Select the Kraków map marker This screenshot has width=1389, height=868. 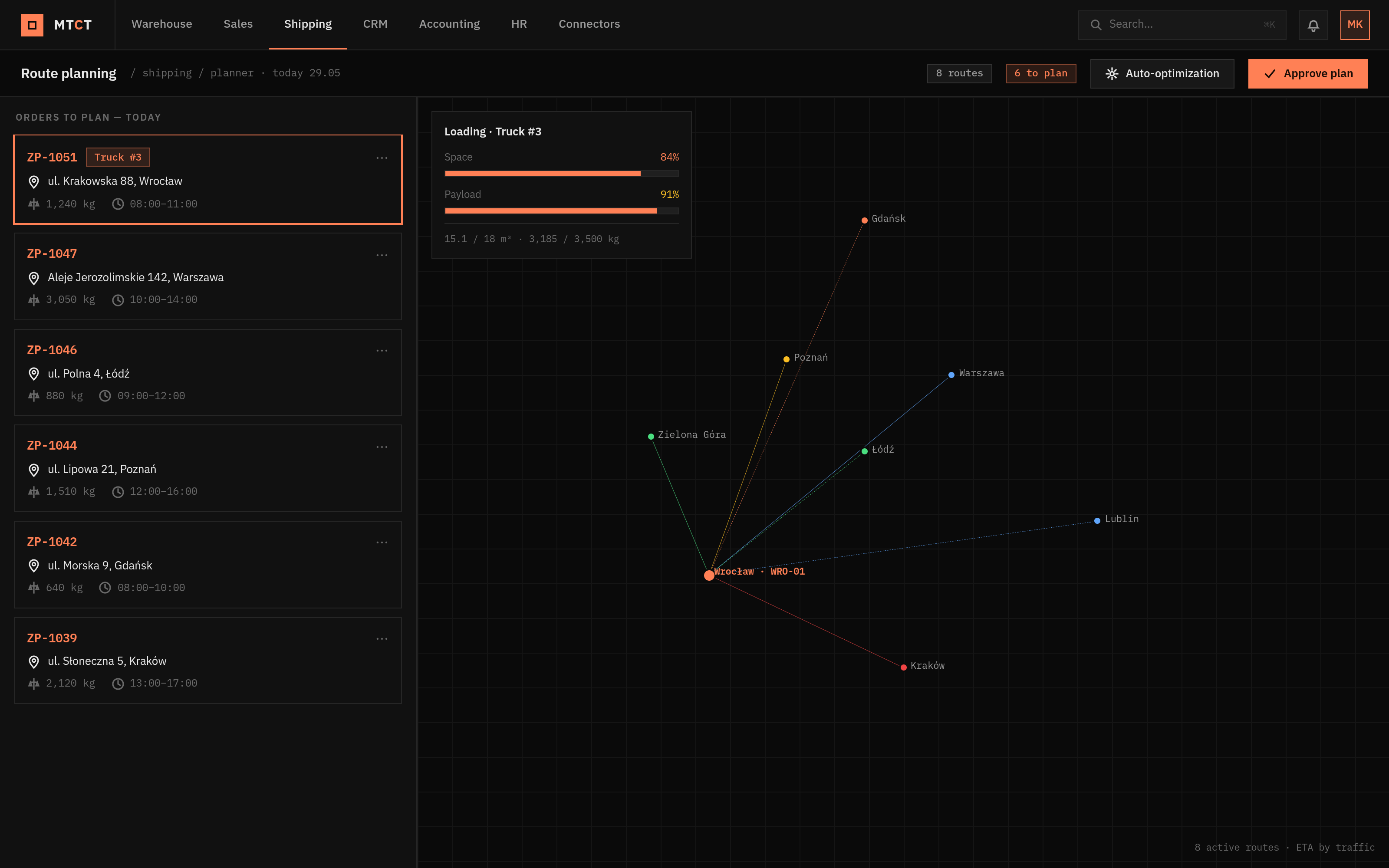(903, 667)
